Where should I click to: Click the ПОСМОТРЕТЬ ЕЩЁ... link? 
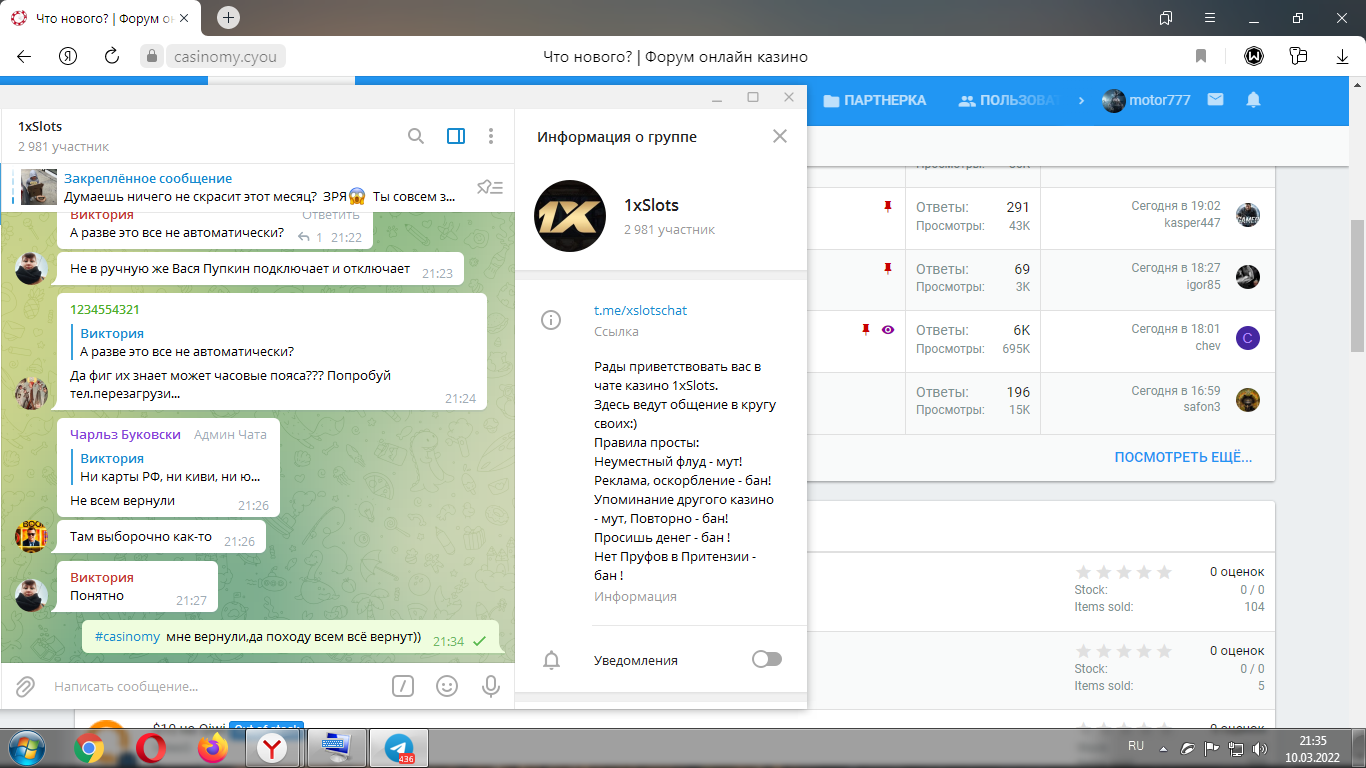pos(1183,457)
